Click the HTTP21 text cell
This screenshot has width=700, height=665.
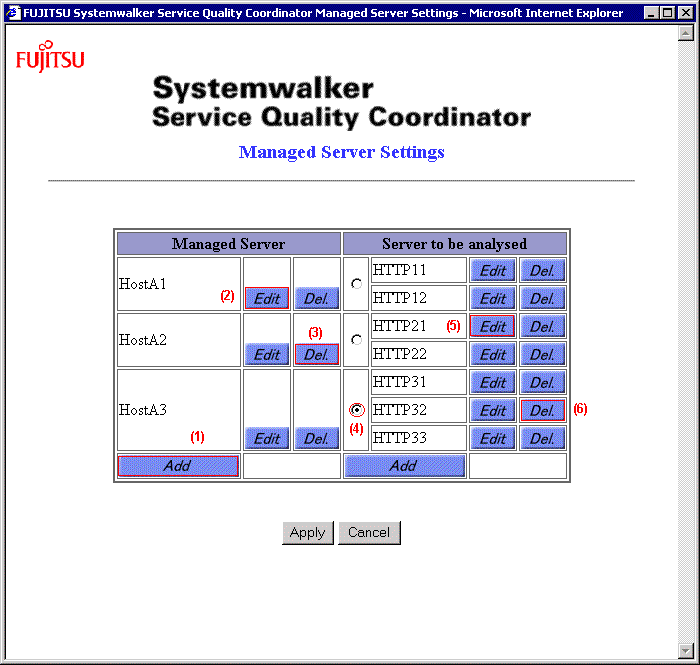click(419, 326)
